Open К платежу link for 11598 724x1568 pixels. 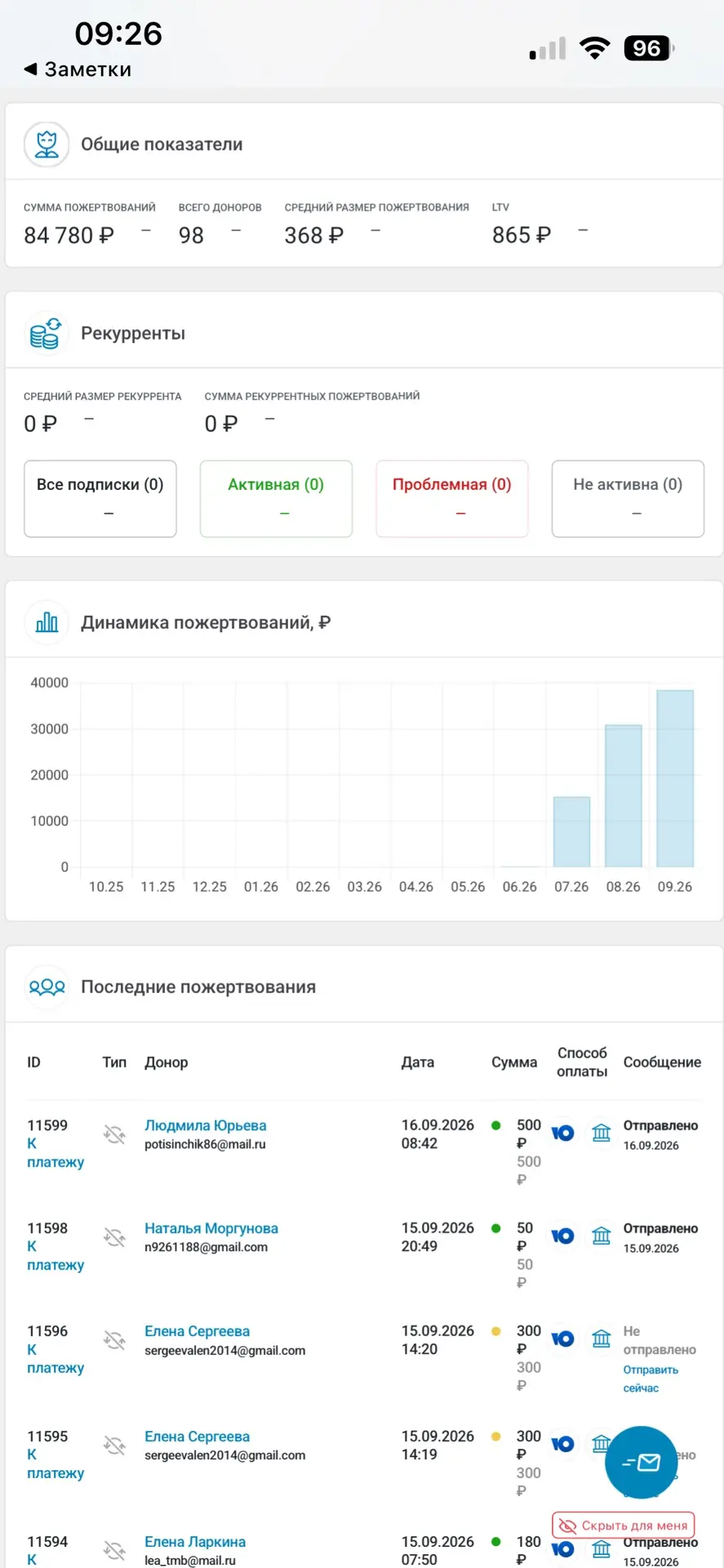click(x=56, y=1255)
